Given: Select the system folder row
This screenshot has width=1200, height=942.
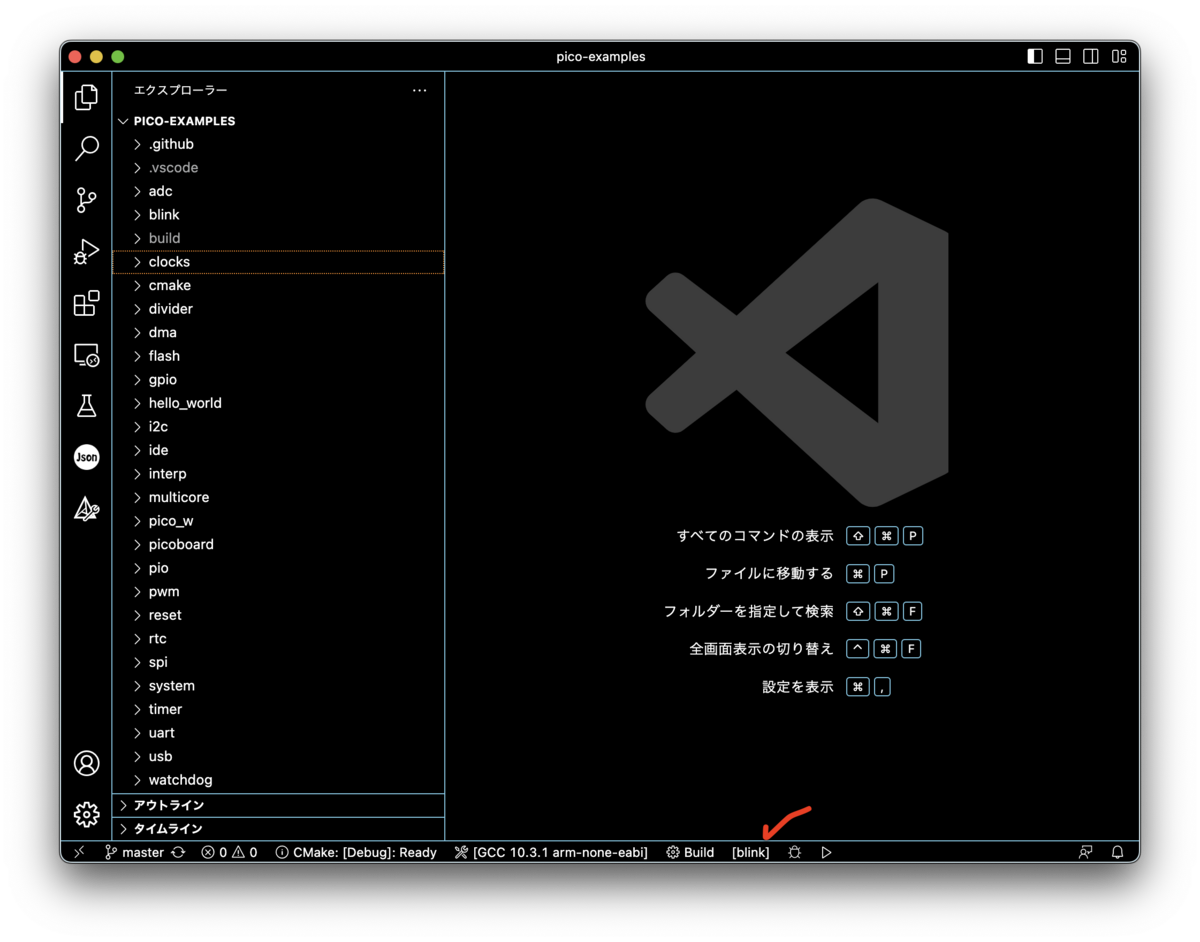Looking at the screenshot, I should tap(278, 685).
